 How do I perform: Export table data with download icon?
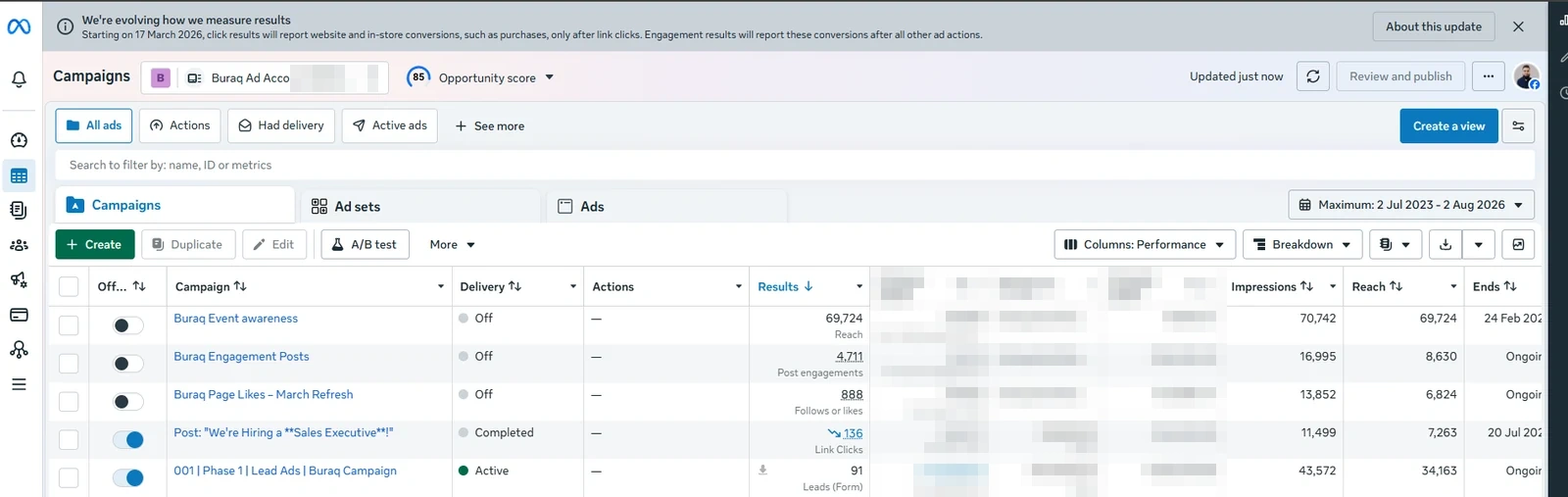(1445, 244)
